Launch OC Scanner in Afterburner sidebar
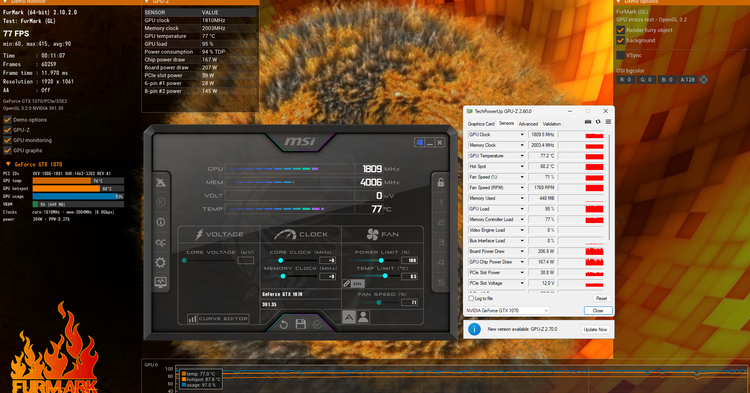Image resolution: width=750 pixels, height=393 pixels. pos(160,242)
